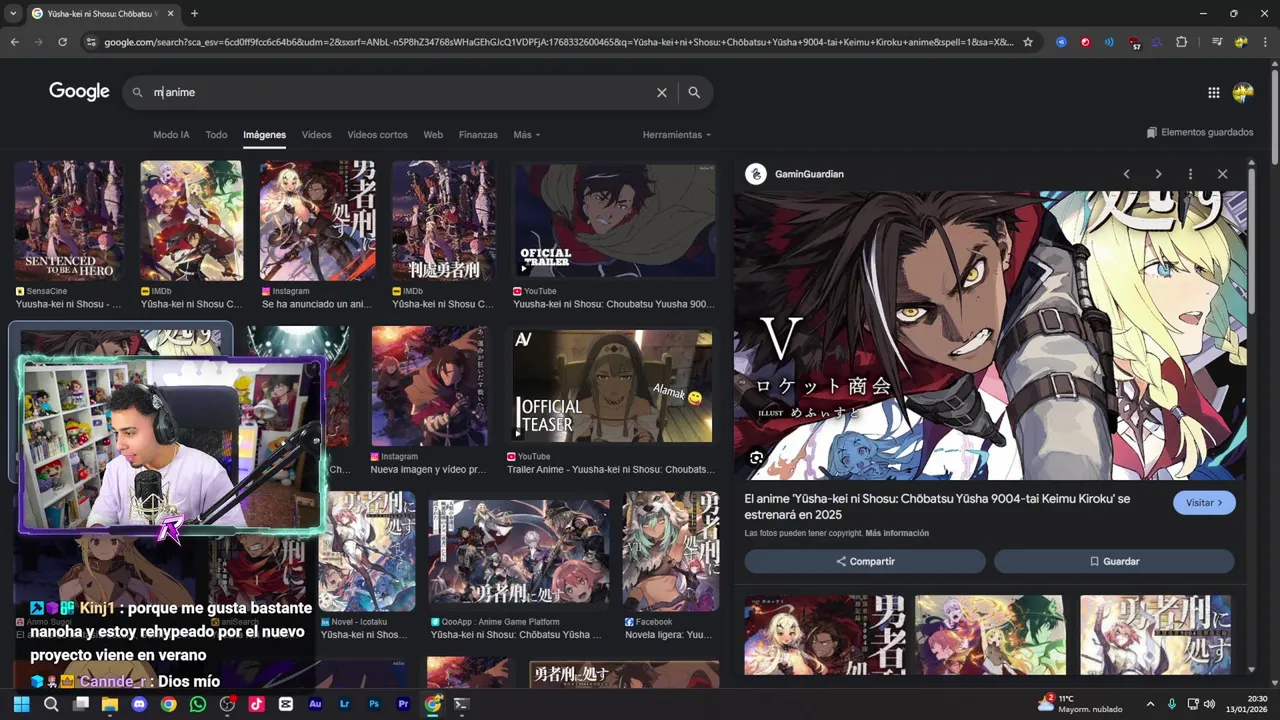The image size is (1280, 720).
Task: Go back to the previous page
Action: coord(14,42)
